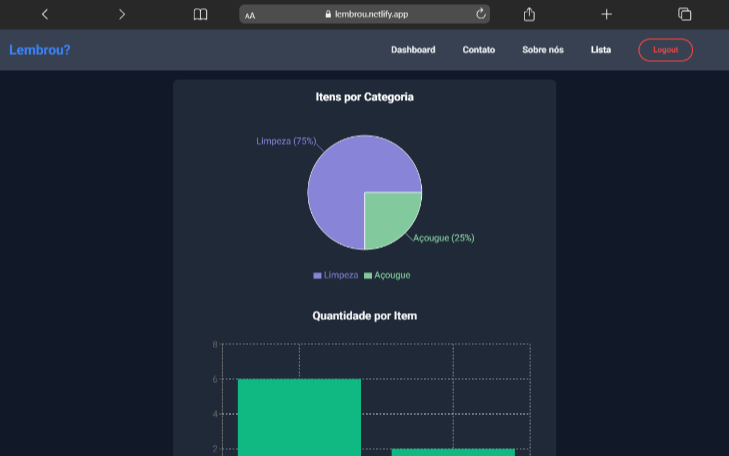Toggle the Açougue legend entry
This screenshot has width=729, height=456.
pyautogui.click(x=387, y=275)
